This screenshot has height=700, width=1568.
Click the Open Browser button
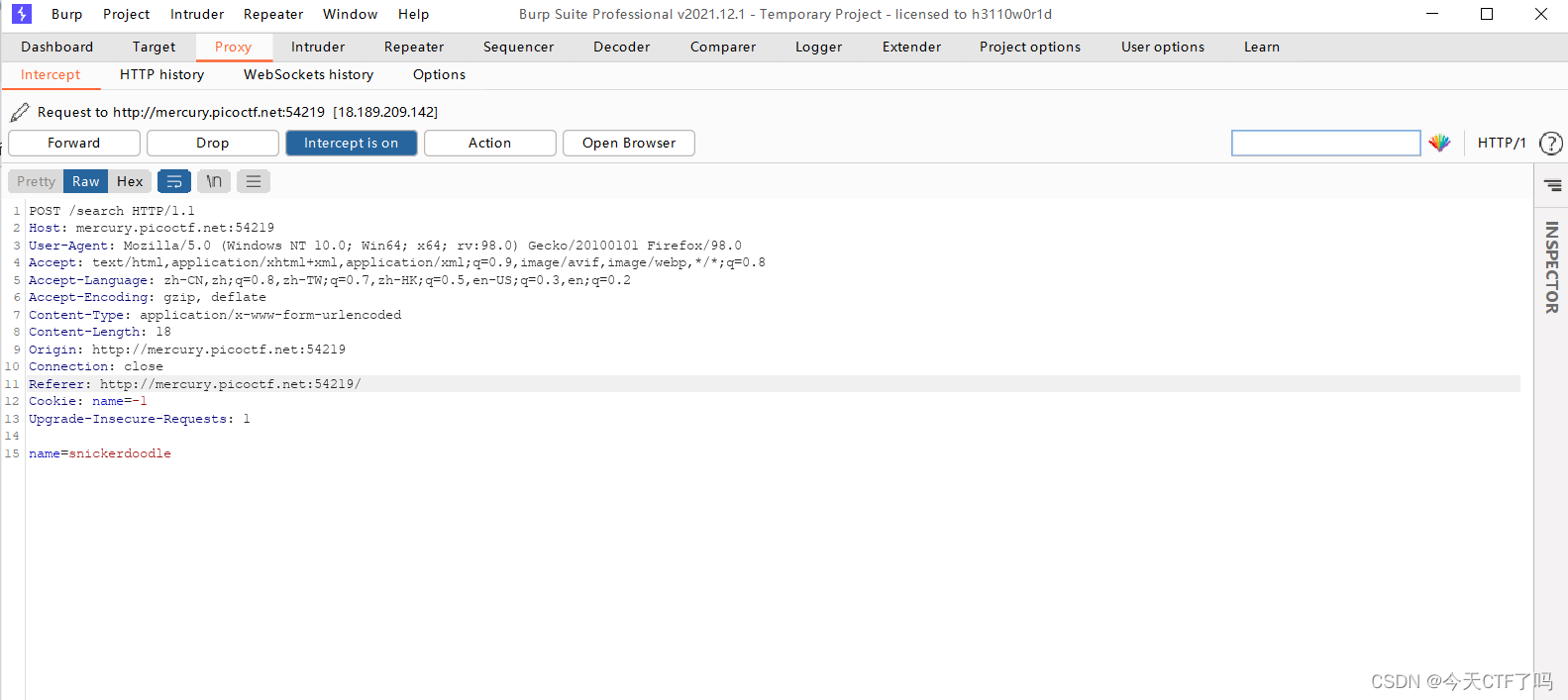pyautogui.click(x=629, y=143)
